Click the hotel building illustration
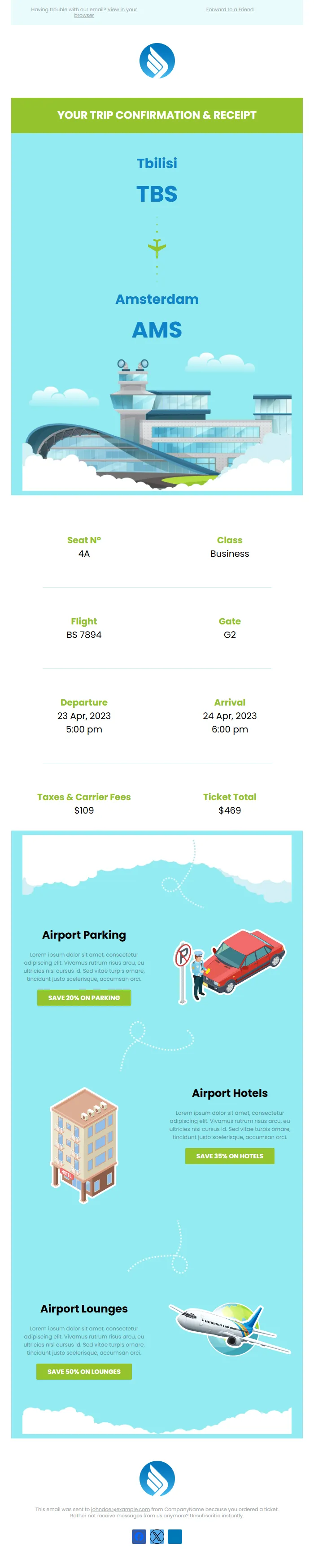Screen dimensions: 314x1568 coord(84,1144)
